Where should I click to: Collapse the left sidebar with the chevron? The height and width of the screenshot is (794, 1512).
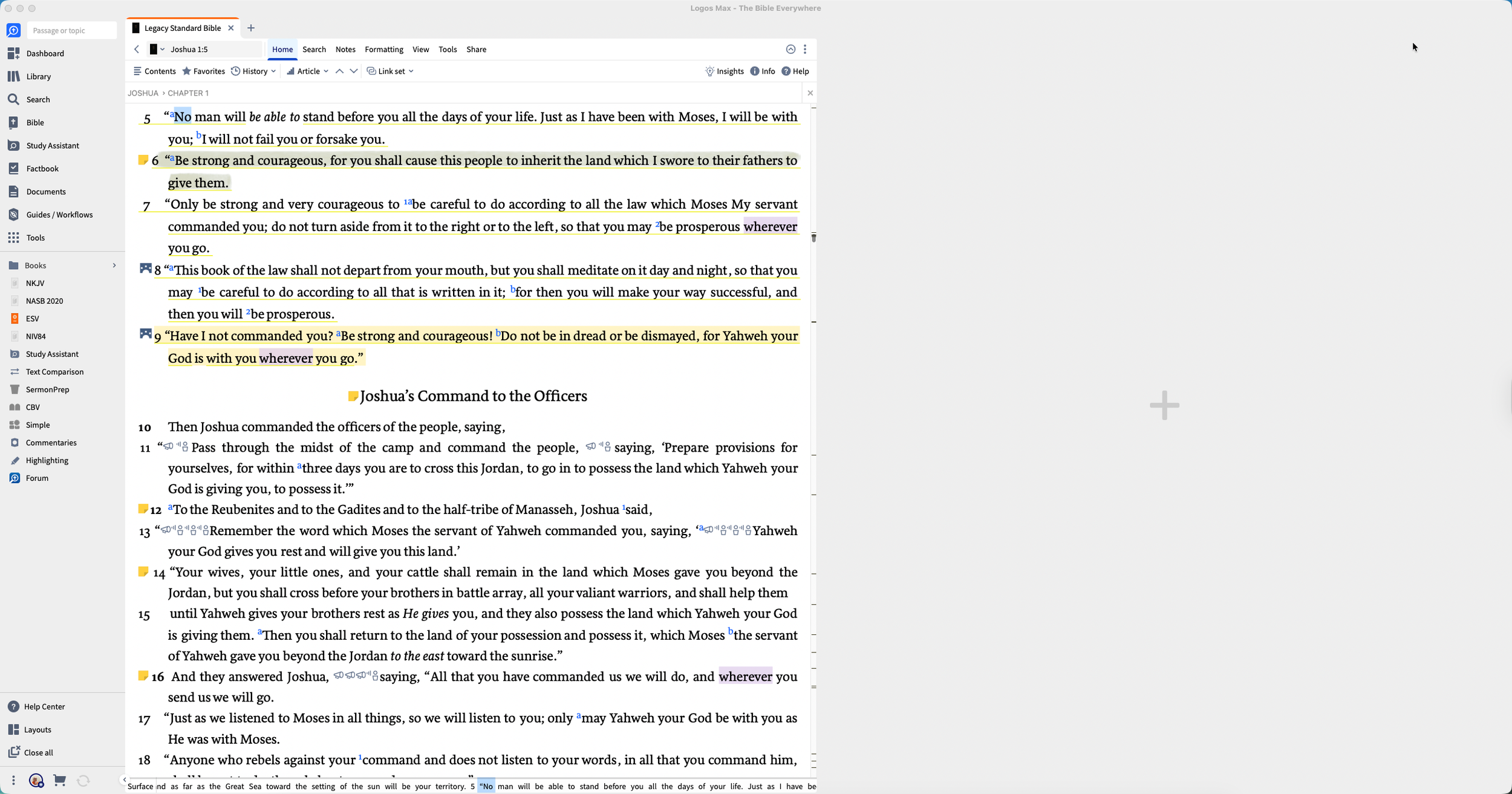click(x=123, y=779)
